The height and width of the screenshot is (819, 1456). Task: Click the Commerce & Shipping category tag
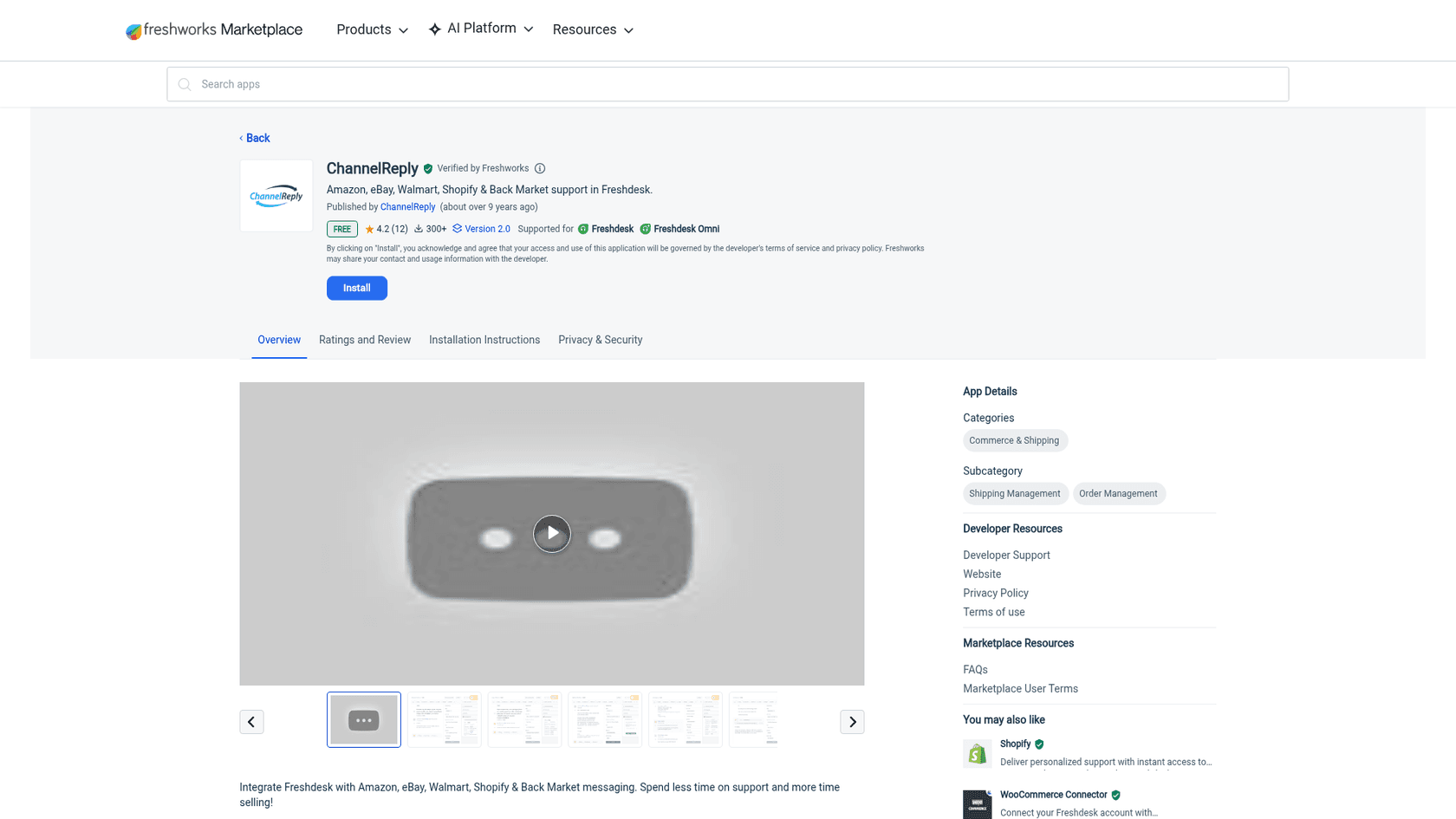1015,441
